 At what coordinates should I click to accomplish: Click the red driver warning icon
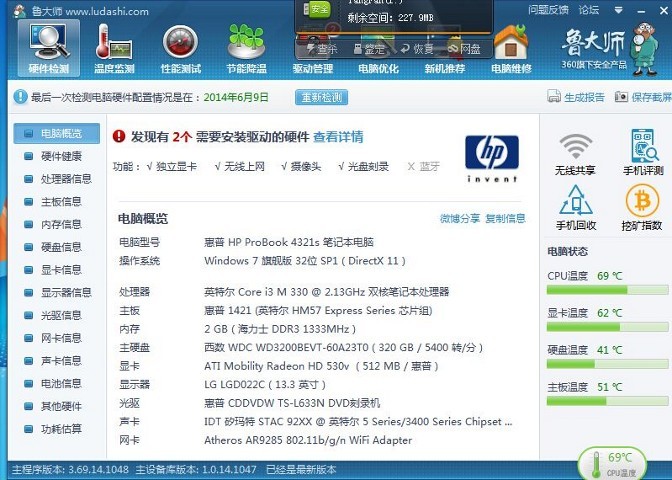click(x=119, y=137)
